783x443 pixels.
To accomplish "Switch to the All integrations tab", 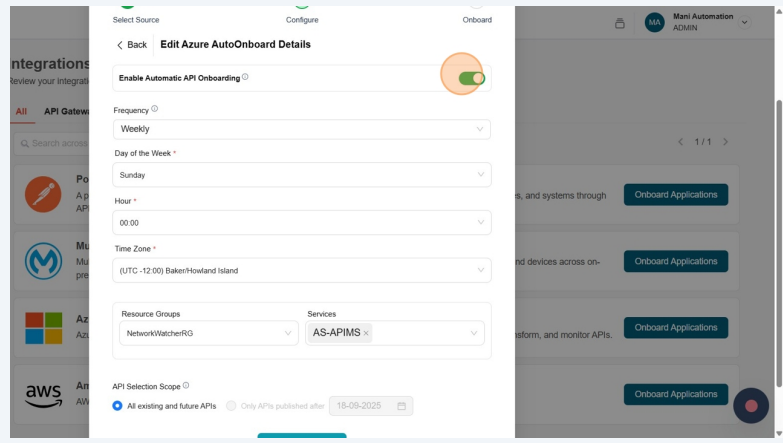I will (x=21, y=110).
